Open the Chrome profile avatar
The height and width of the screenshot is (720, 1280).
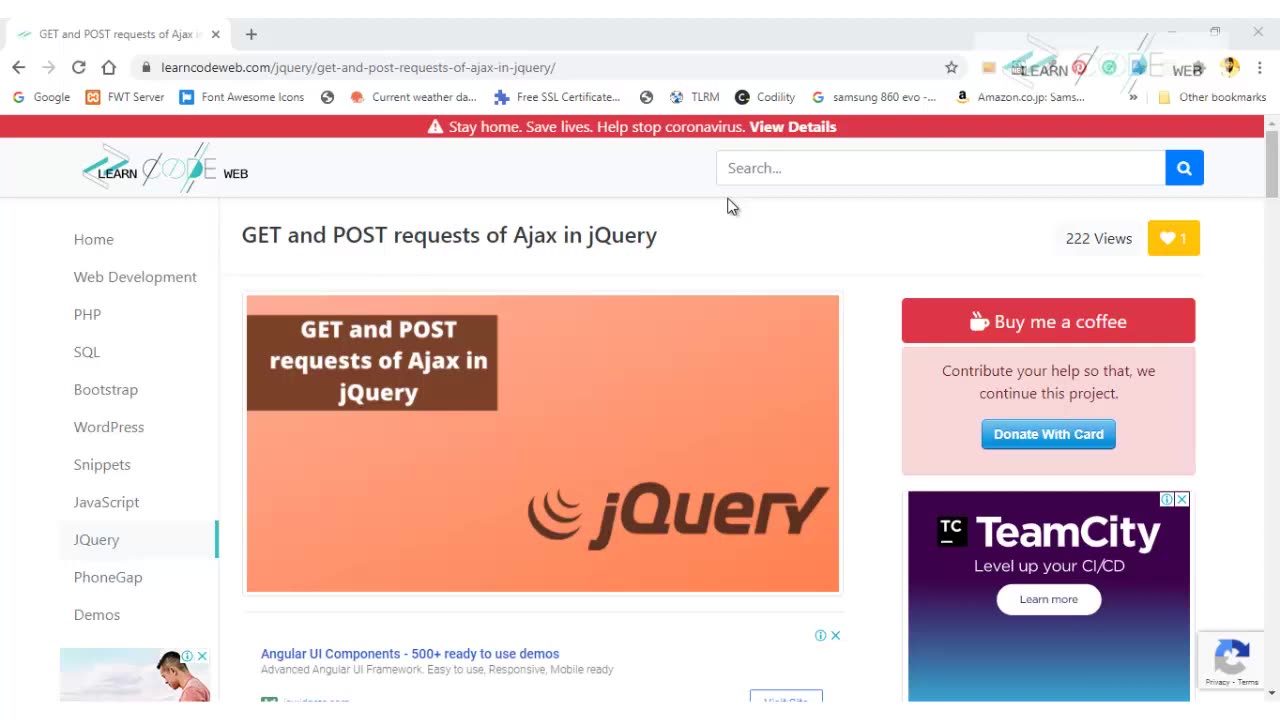point(1230,67)
